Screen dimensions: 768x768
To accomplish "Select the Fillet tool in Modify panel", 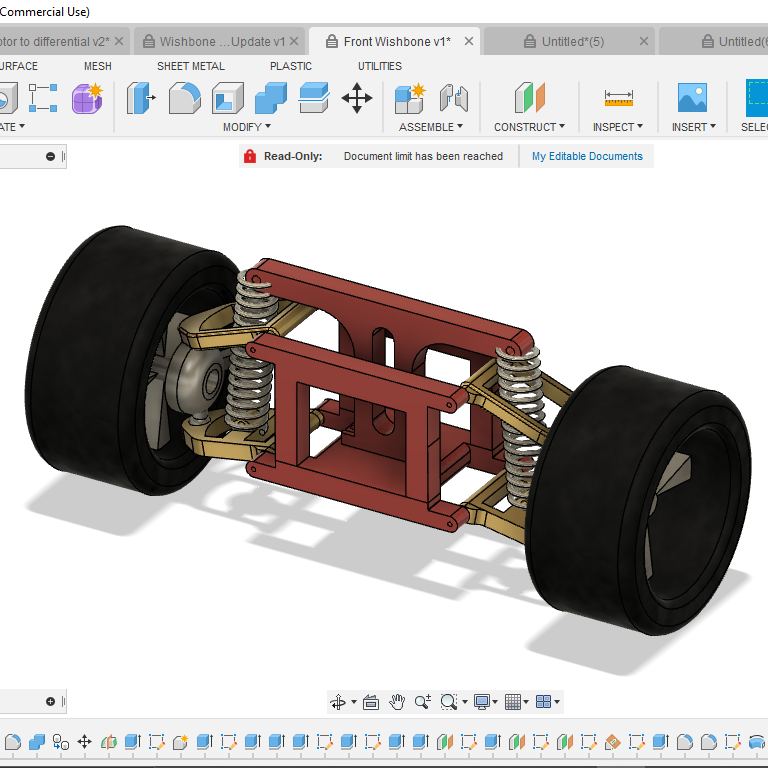I will click(185, 98).
